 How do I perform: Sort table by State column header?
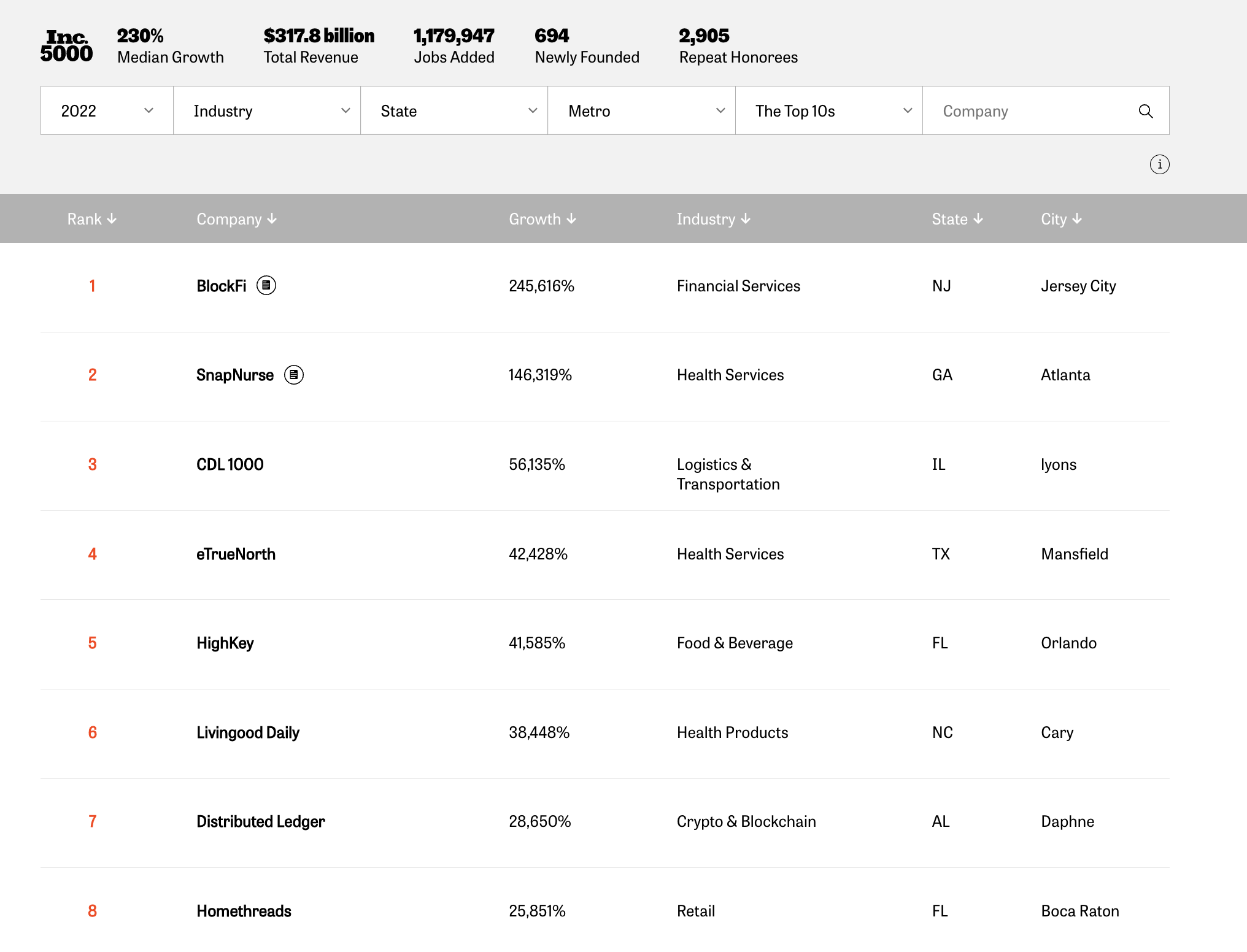(x=957, y=219)
